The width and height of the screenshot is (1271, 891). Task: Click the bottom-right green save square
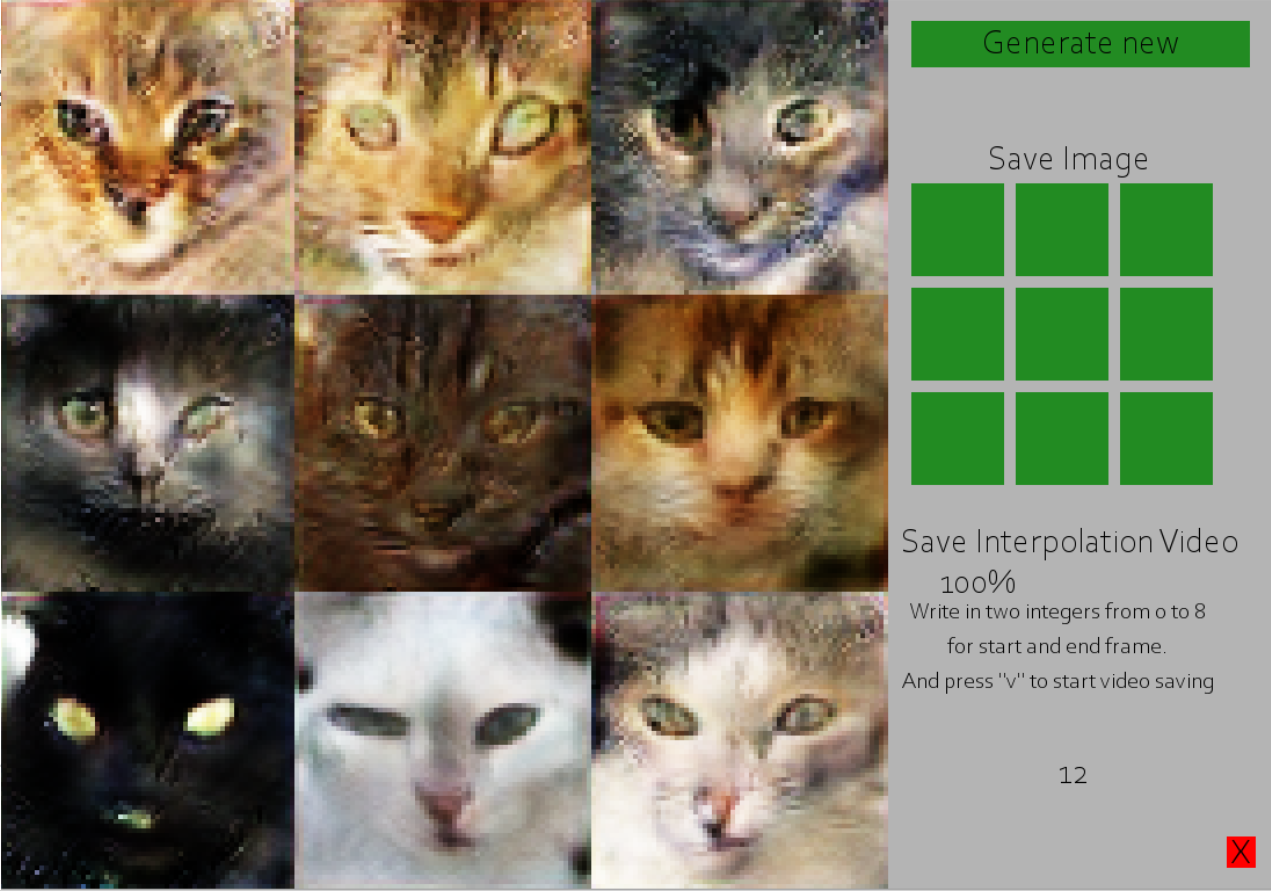tap(1166, 438)
